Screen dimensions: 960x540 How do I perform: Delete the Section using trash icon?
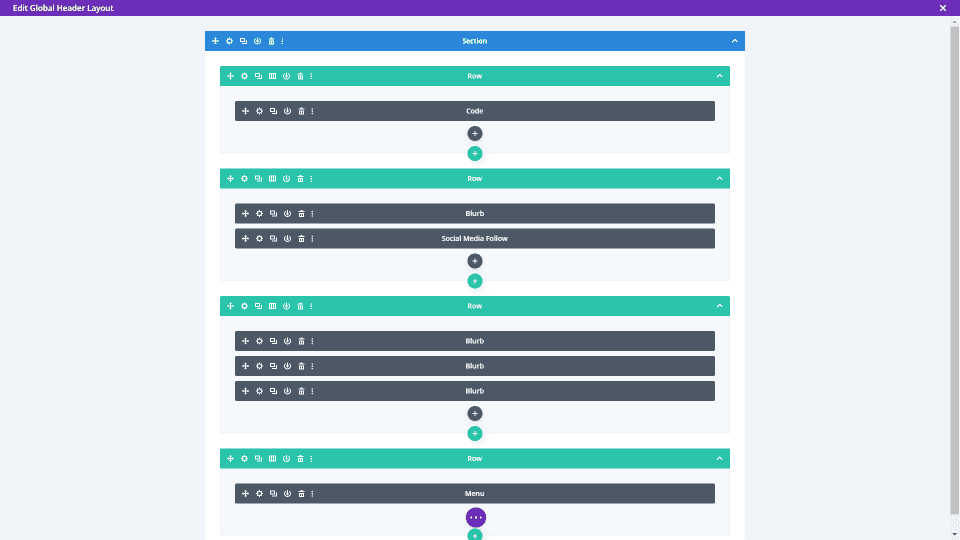coord(271,41)
